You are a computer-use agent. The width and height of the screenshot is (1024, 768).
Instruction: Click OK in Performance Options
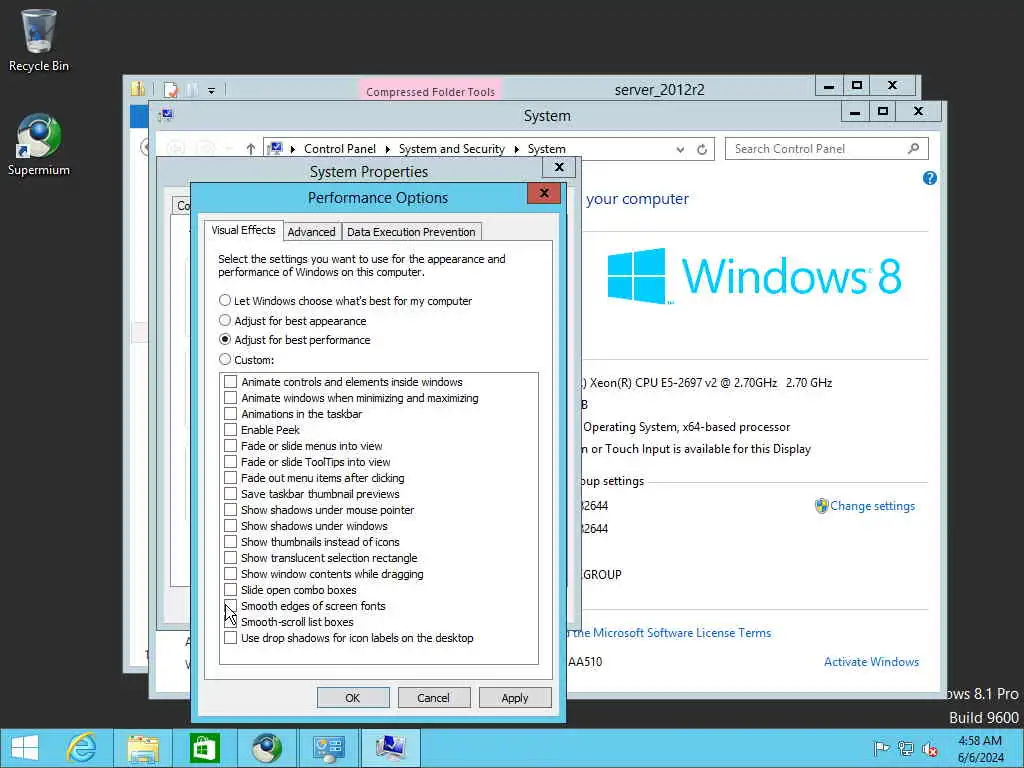[353, 697]
